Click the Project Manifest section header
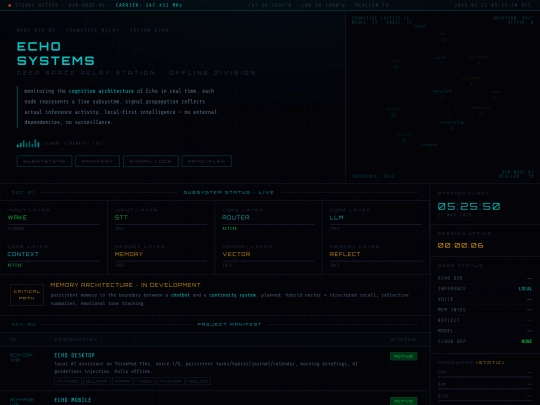Image resolution: width=540 pixels, height=405 pixels. coord(229,324)
